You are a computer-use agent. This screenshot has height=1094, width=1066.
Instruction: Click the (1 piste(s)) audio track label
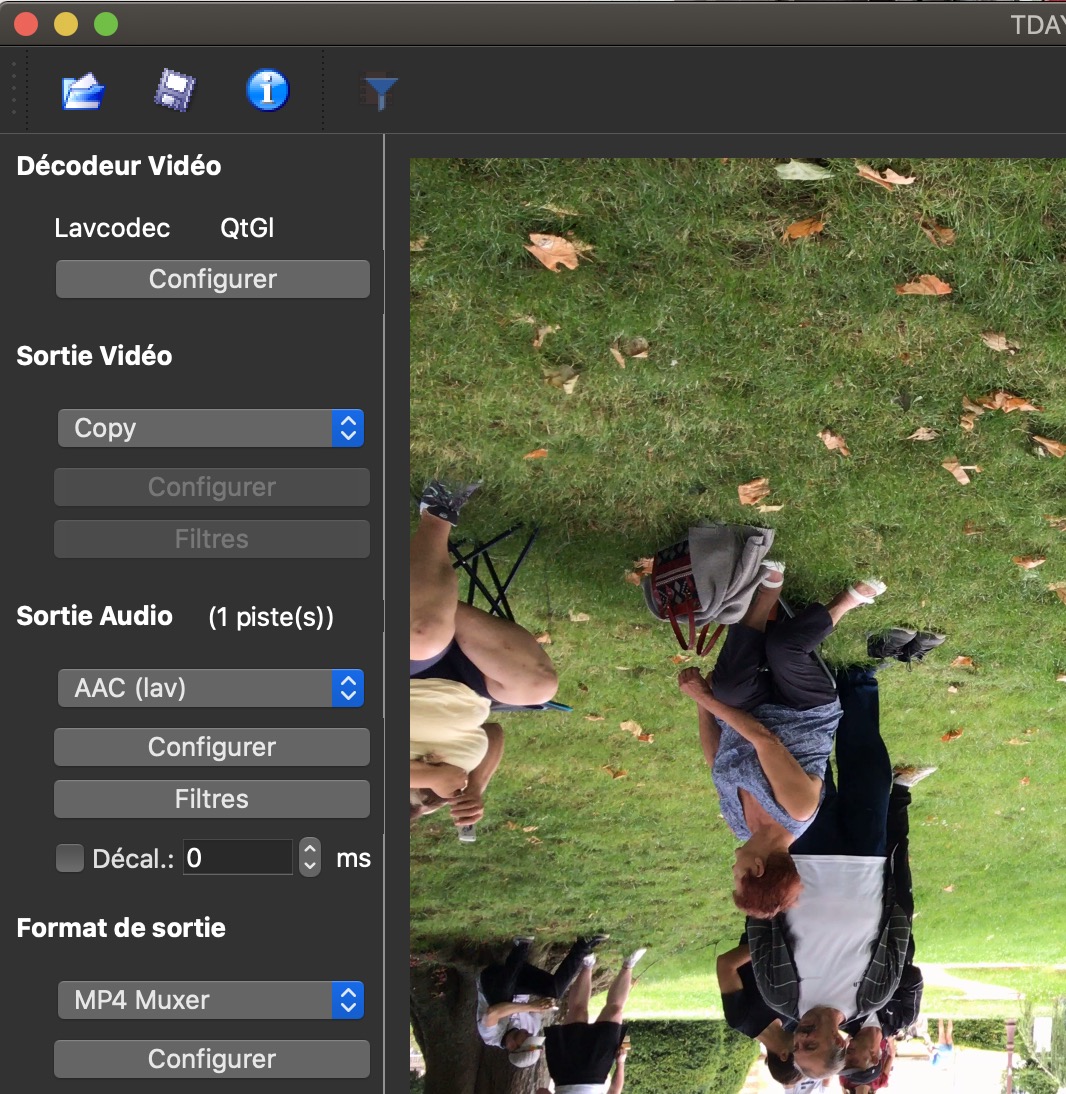pyautogui.click(x=271, y=617)
